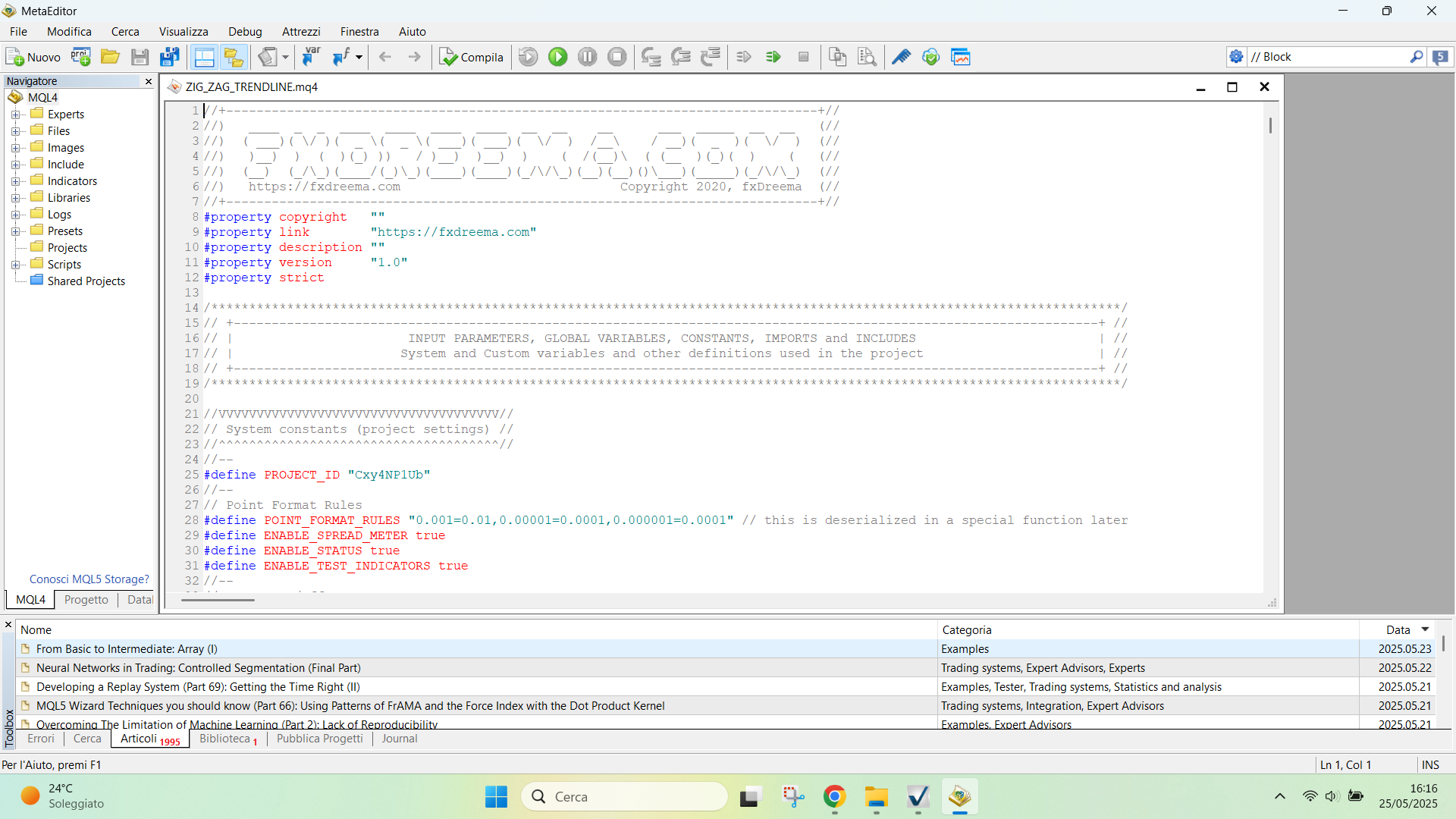Save the file with the floppy icon
The image size is (1456, 819).
pyautogui.click(x=140, y=57)
